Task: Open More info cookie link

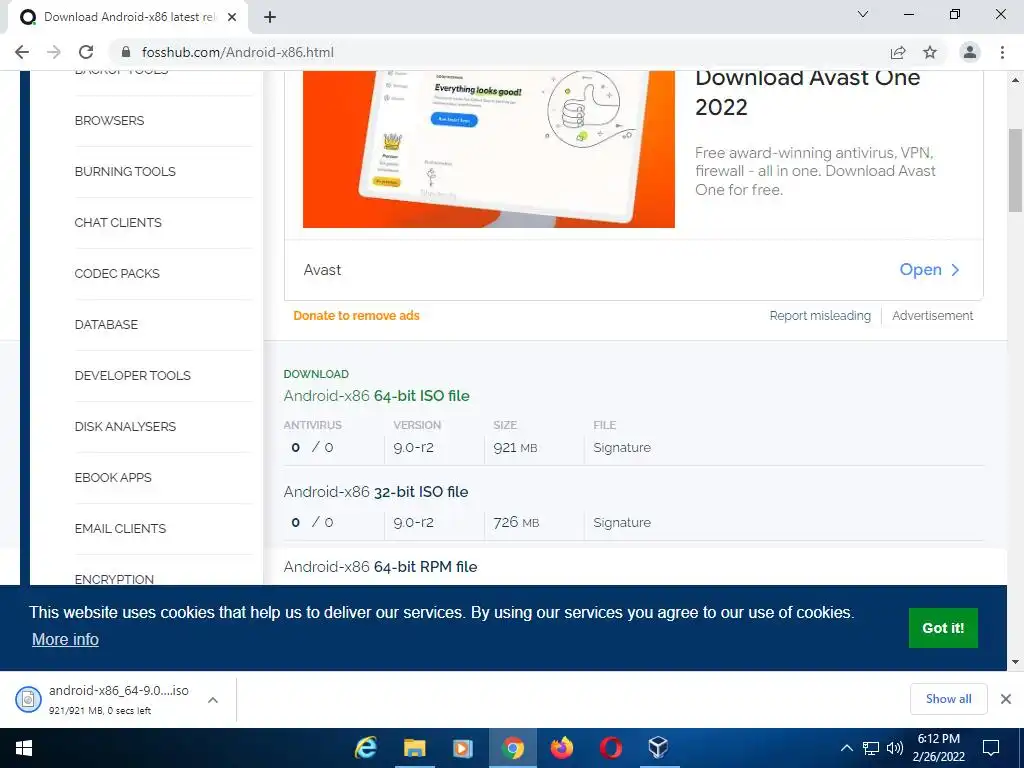Action: tap(65, 639)
